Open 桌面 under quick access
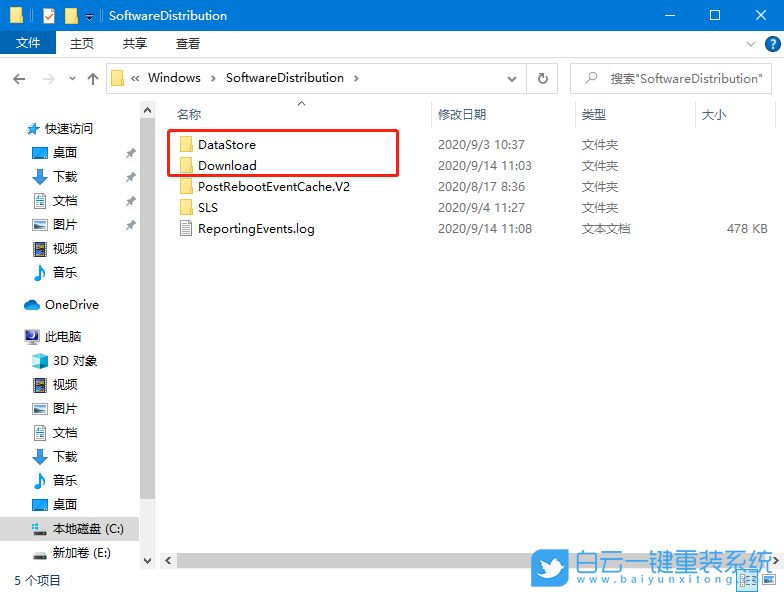 [64, 152]
